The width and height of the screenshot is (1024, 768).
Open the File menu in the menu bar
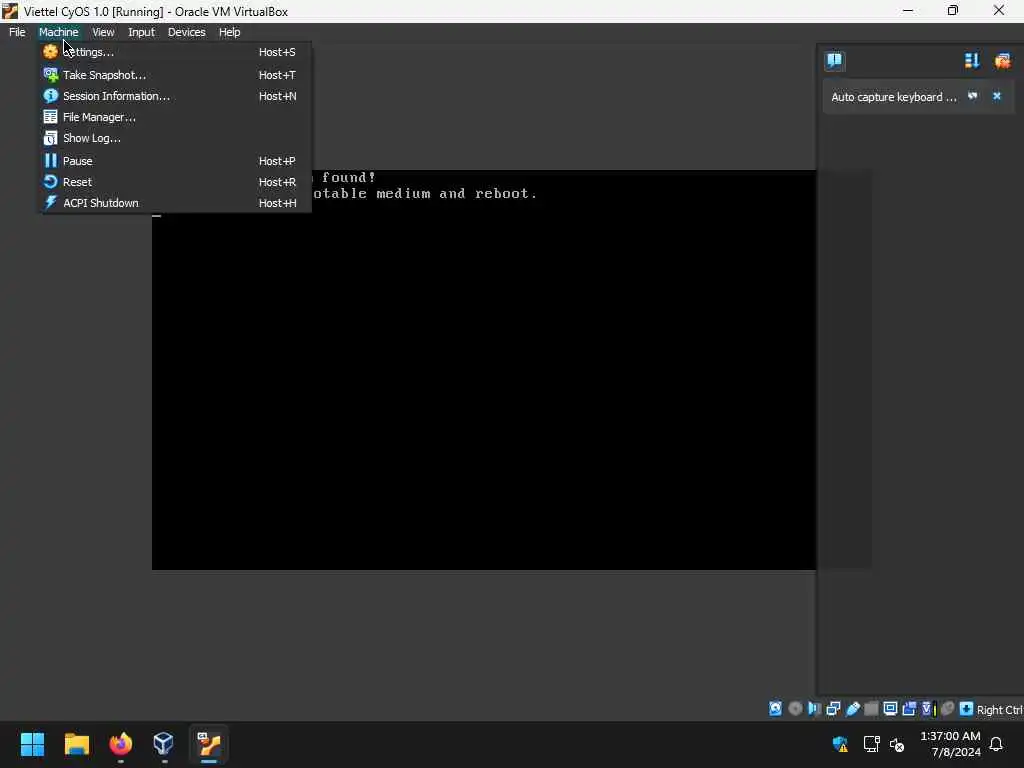pyautogui.click(x=17, y=32)
